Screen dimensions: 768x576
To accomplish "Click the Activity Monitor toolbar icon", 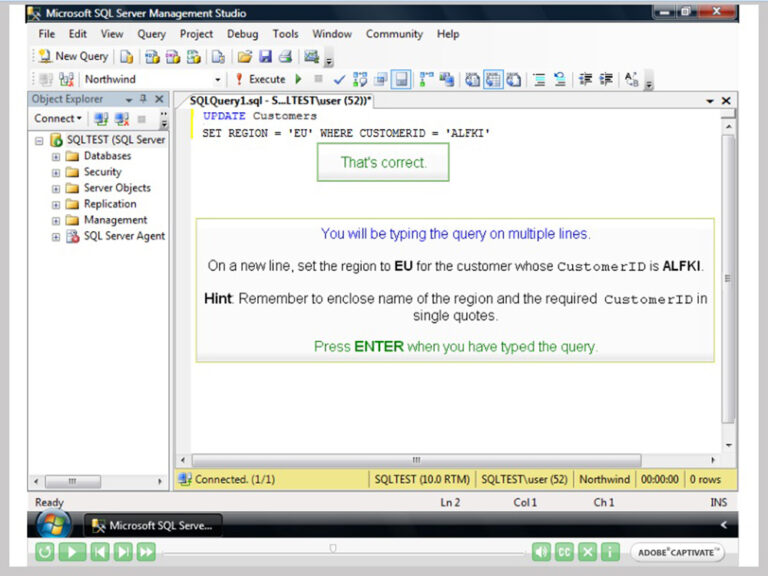I will point(312,57).
